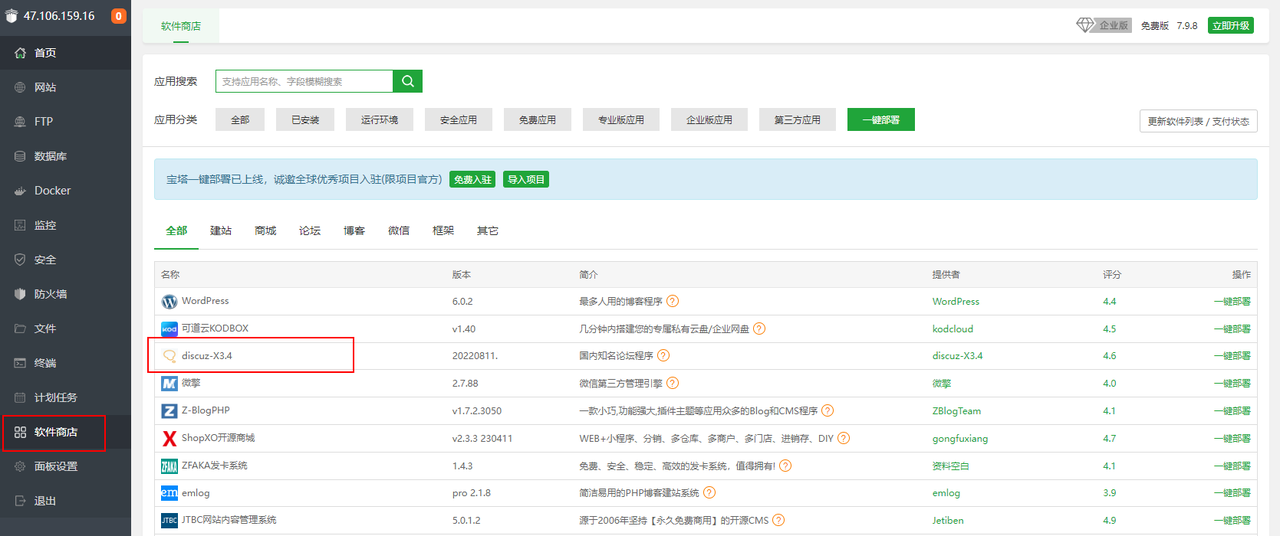Click the ZFAKA logo icon

(x=169, y=466)
